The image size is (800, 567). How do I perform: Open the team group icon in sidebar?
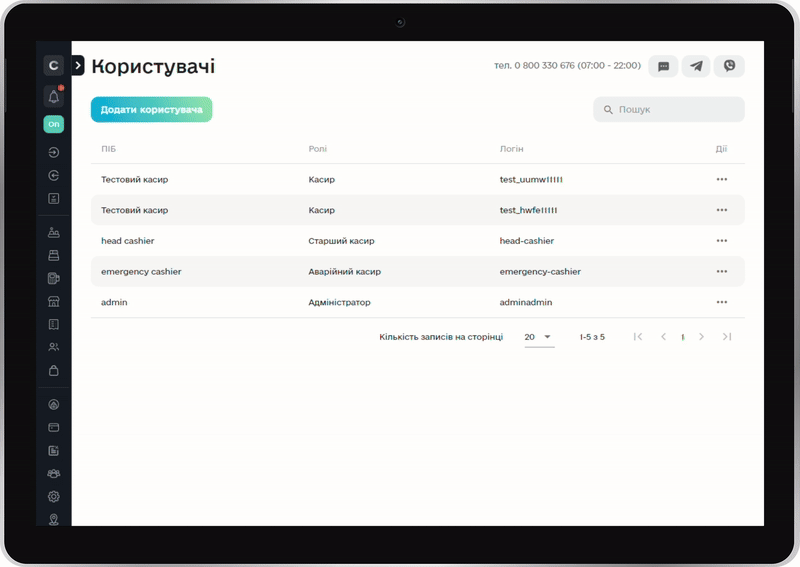54,474
